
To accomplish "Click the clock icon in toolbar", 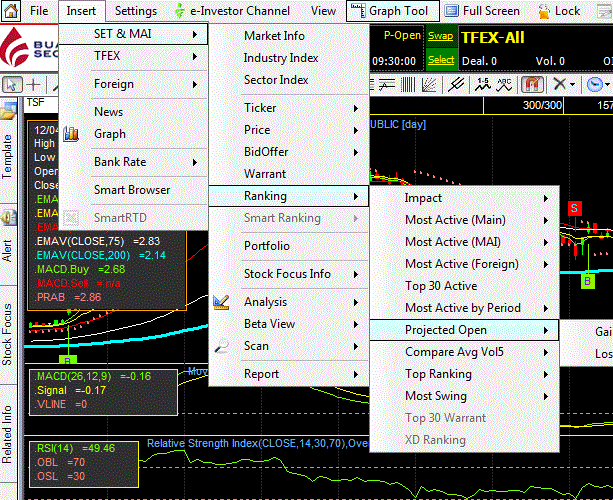I will (595, 84).
